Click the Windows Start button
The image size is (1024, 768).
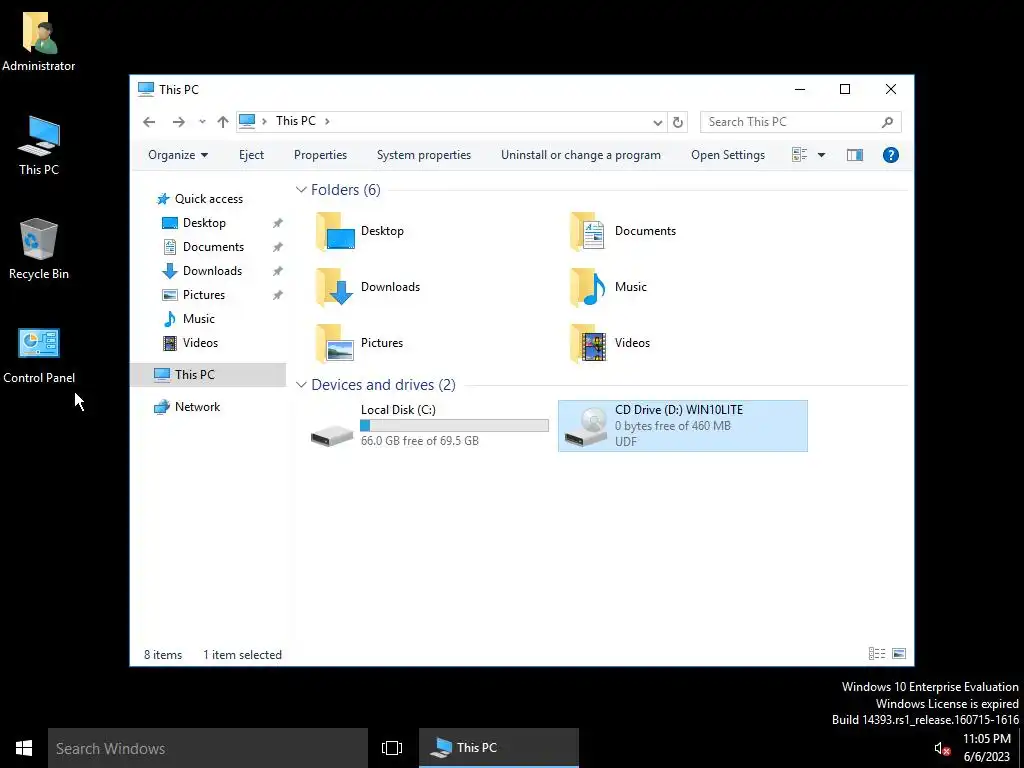coord(24,748)
